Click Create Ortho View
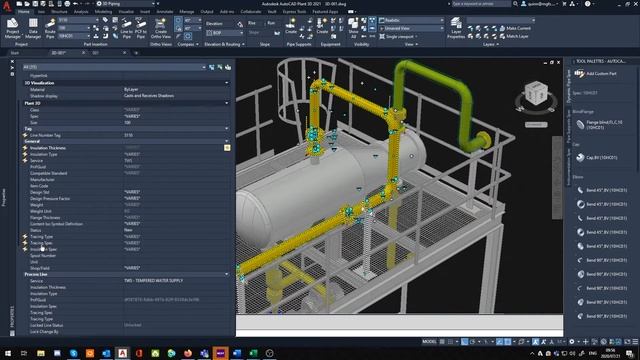 point(161,28)
